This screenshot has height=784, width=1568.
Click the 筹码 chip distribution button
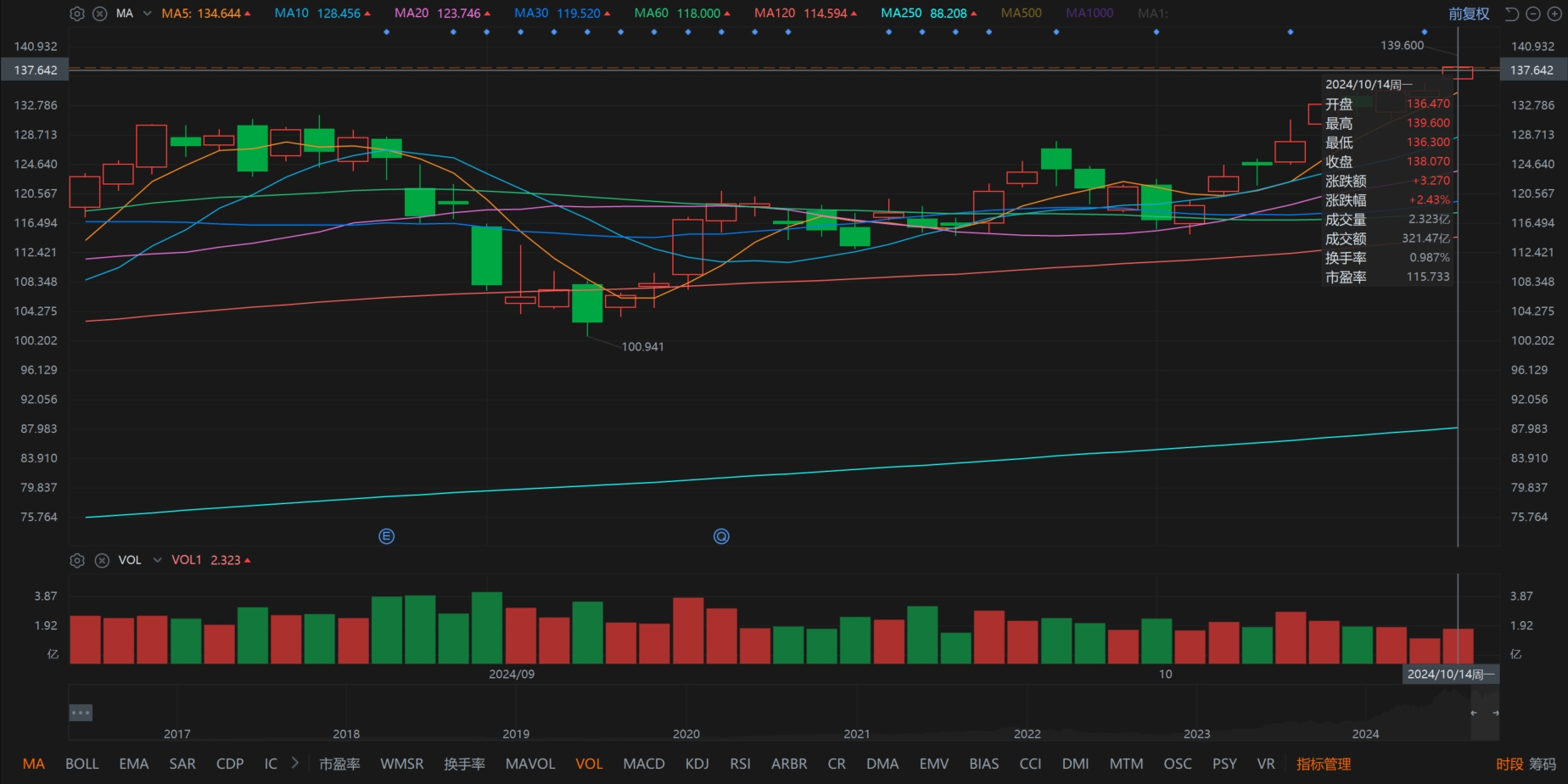point(1543,764)
